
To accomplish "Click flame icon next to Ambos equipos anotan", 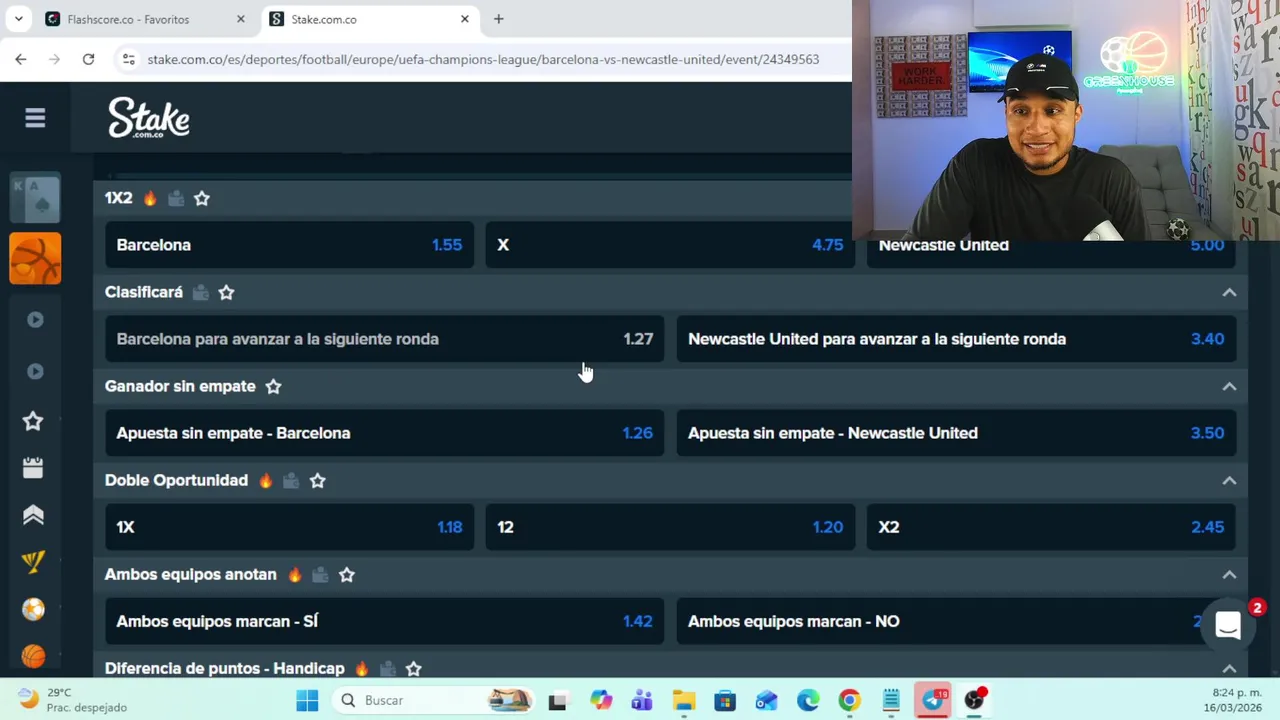I will 294,574.
